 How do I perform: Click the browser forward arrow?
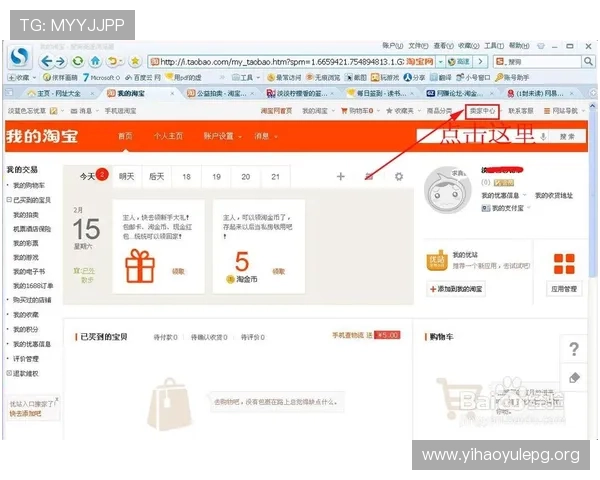[60, 61]
